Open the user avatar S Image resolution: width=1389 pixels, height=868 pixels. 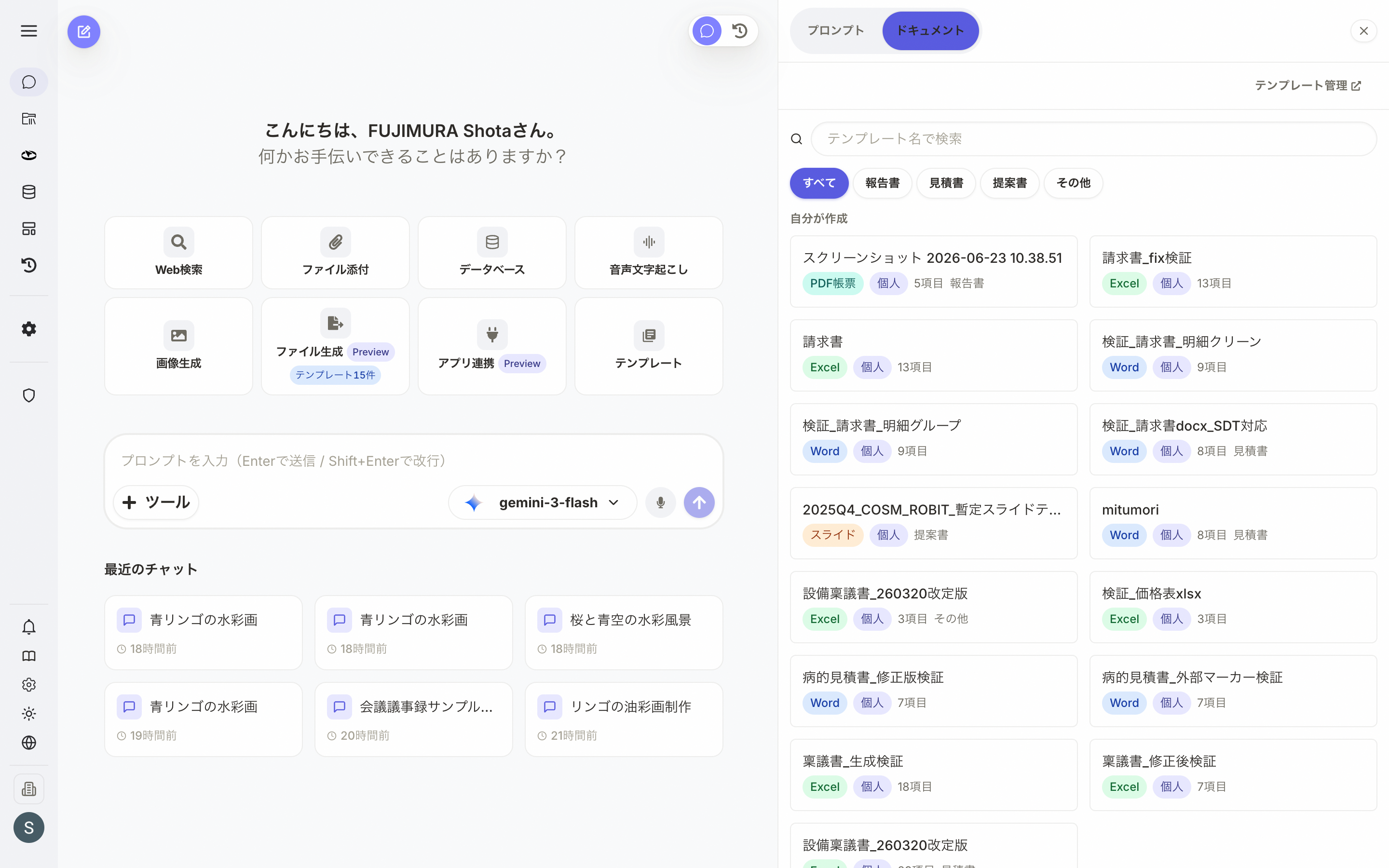click(29, 827)
